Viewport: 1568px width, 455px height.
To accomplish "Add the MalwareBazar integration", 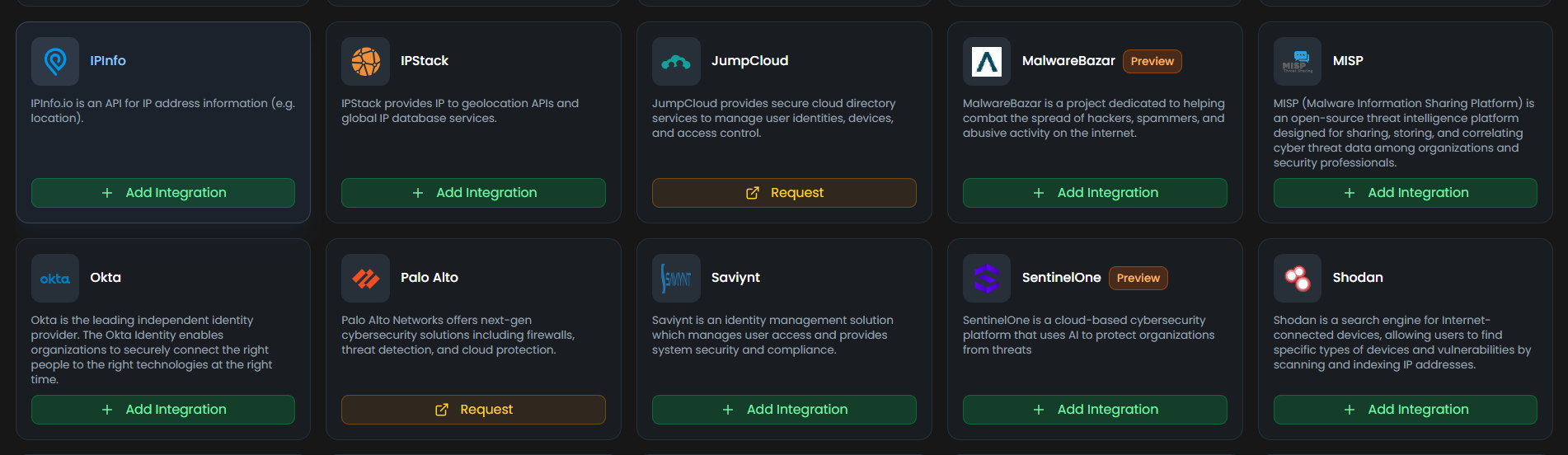I will tap(1095, 193).
